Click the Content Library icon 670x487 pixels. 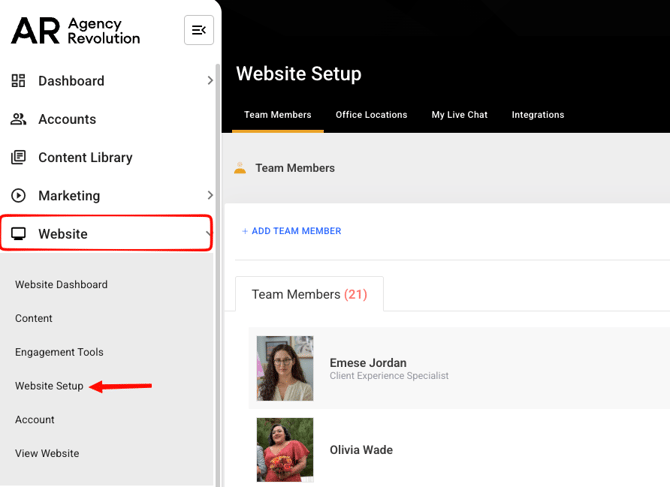pyautogui.click(x=18, y=157)
